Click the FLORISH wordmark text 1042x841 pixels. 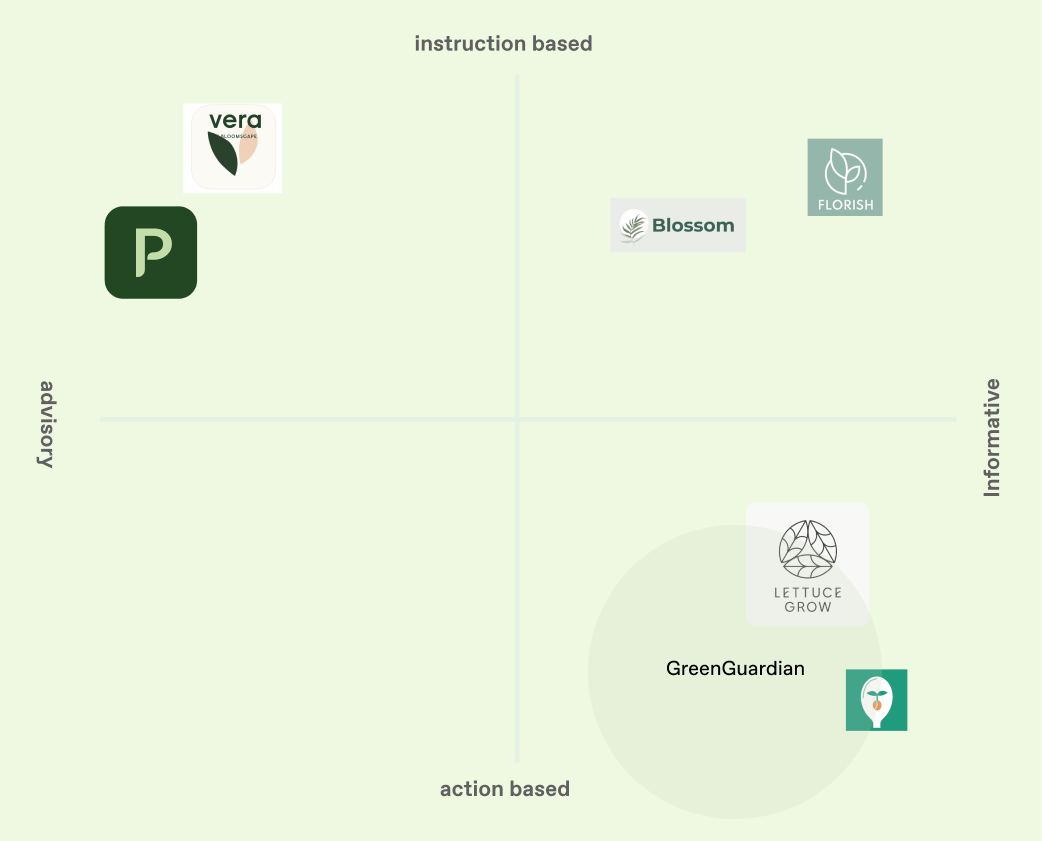(845, 205)
